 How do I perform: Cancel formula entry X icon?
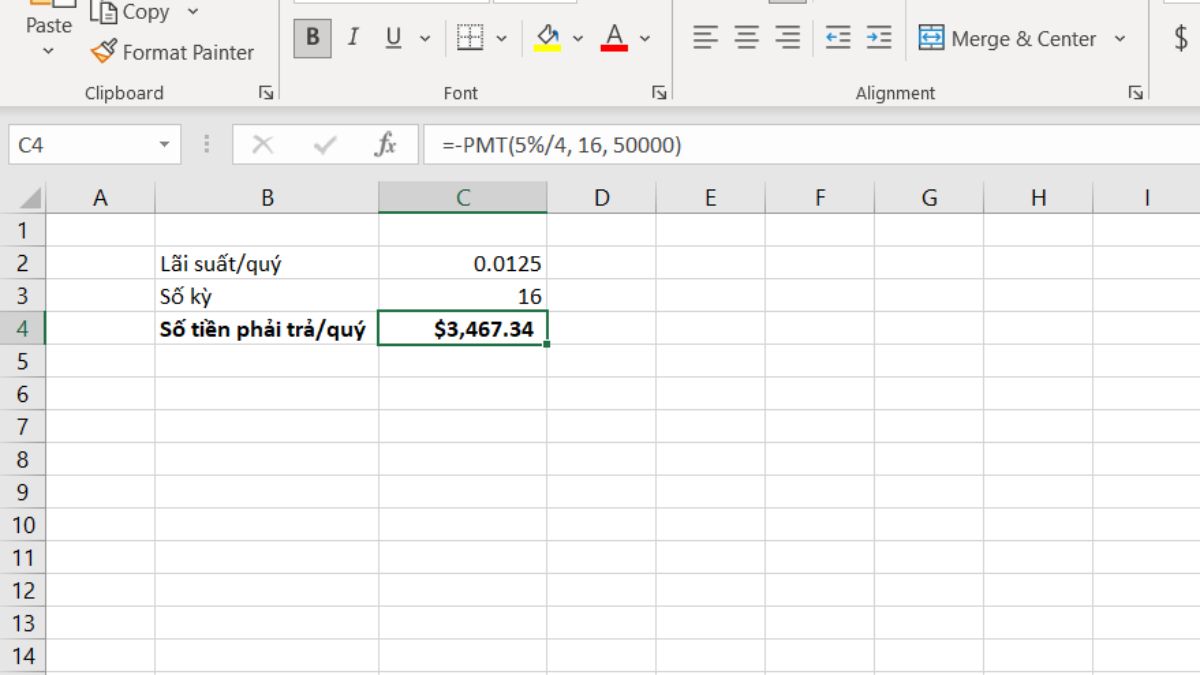tap(263, 145)
